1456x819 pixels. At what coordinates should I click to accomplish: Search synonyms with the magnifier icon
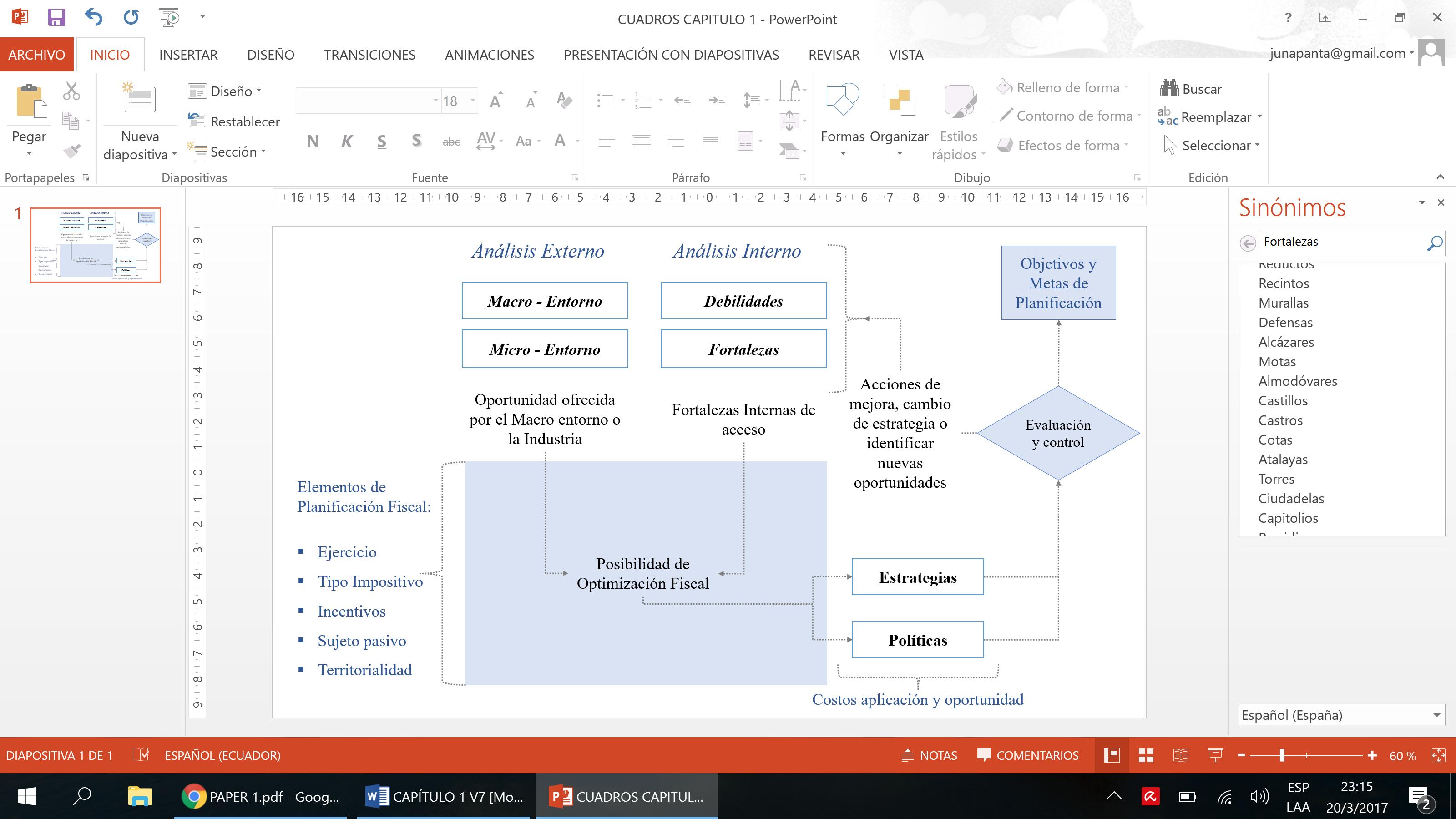pos(1434,243)
